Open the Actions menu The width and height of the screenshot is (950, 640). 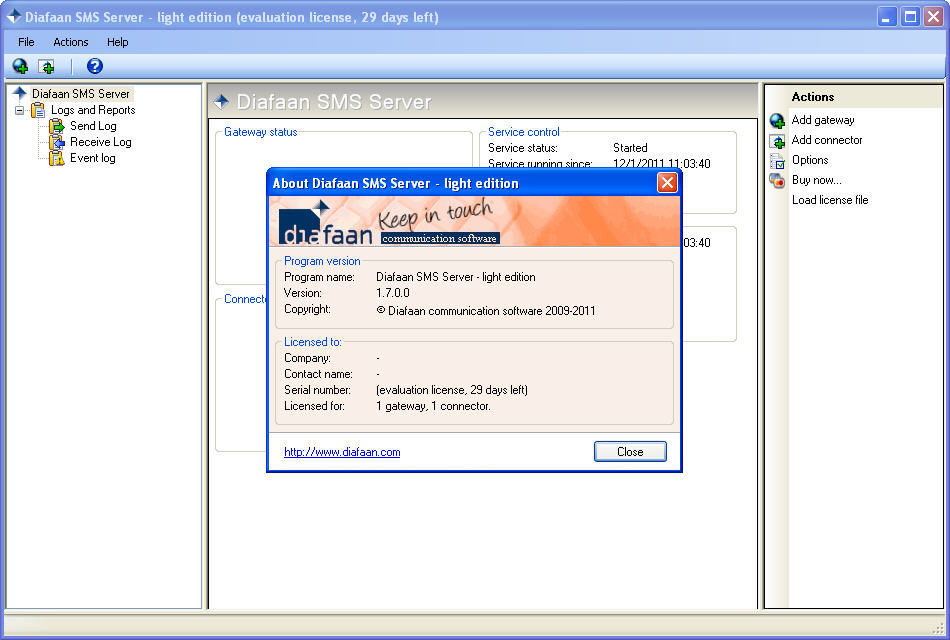(70, 42)
